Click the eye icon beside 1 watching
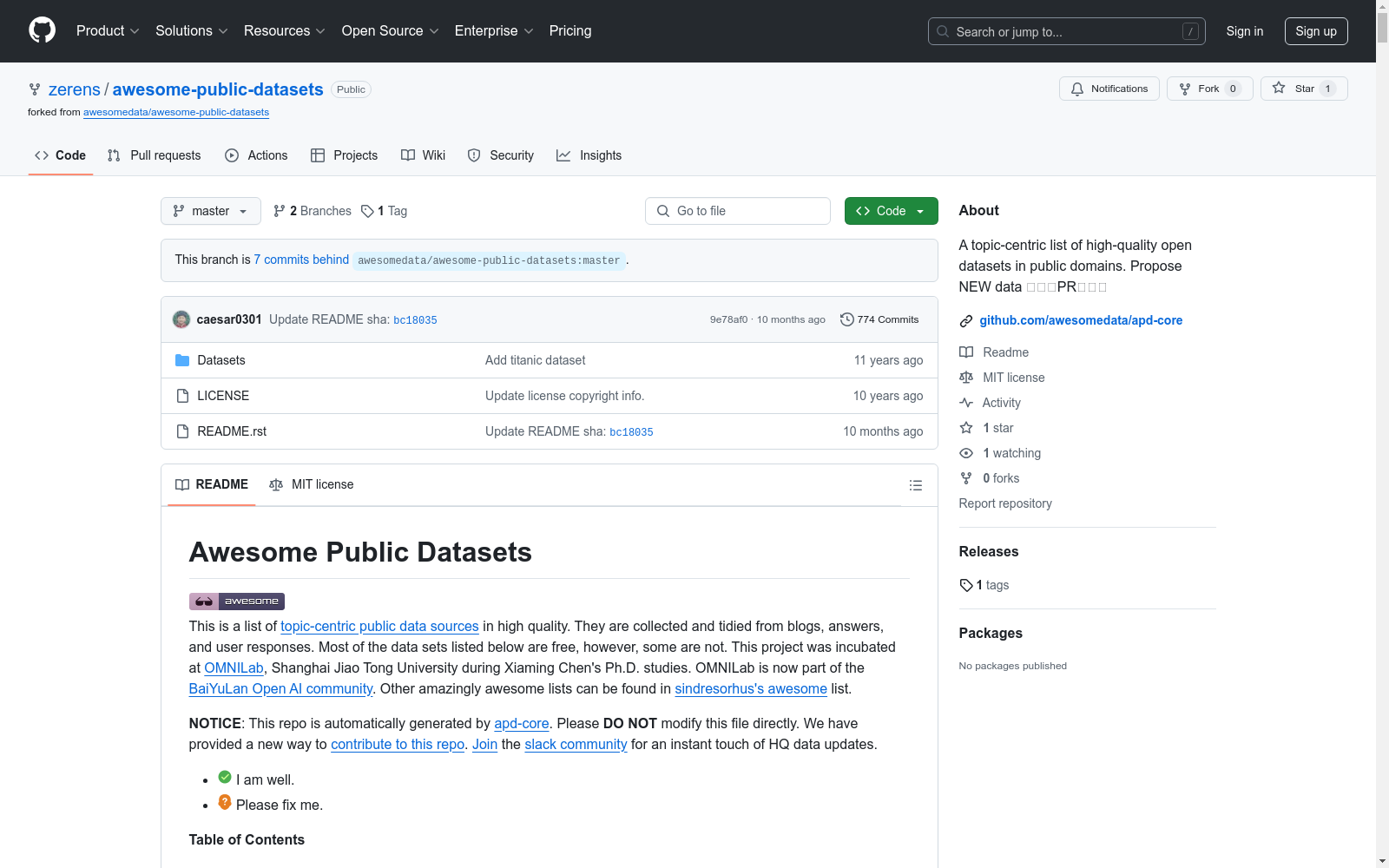Image resolution: width=1389 pixels, height=868 pixels. [966, 453]
